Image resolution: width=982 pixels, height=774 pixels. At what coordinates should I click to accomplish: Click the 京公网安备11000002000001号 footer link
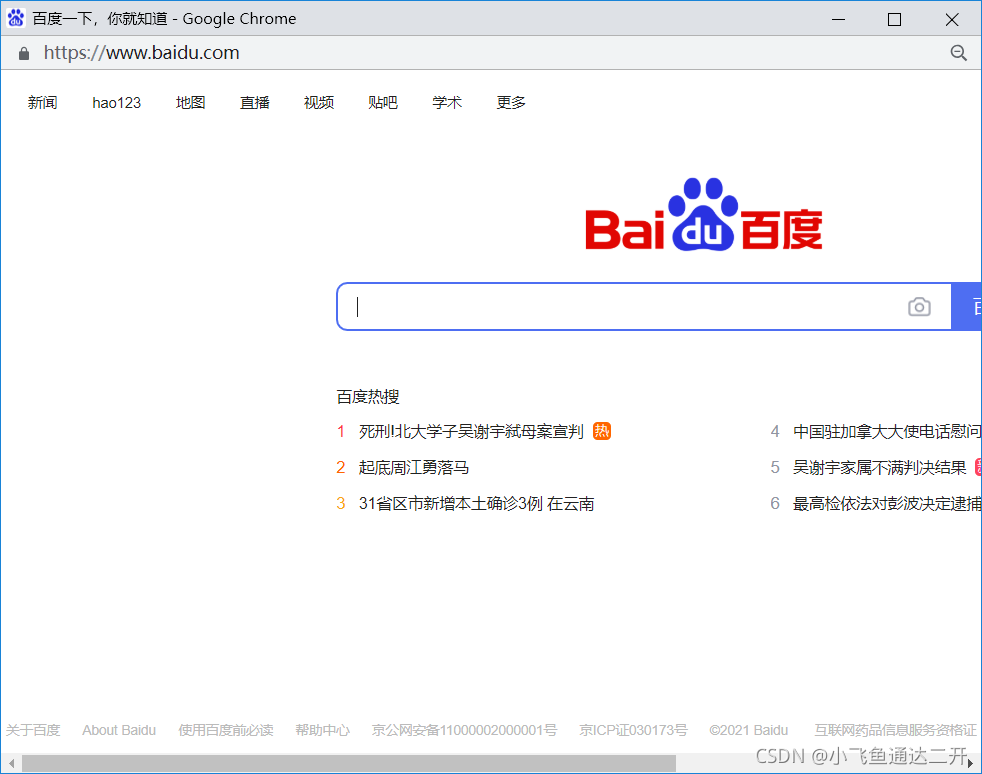(464, 730)
